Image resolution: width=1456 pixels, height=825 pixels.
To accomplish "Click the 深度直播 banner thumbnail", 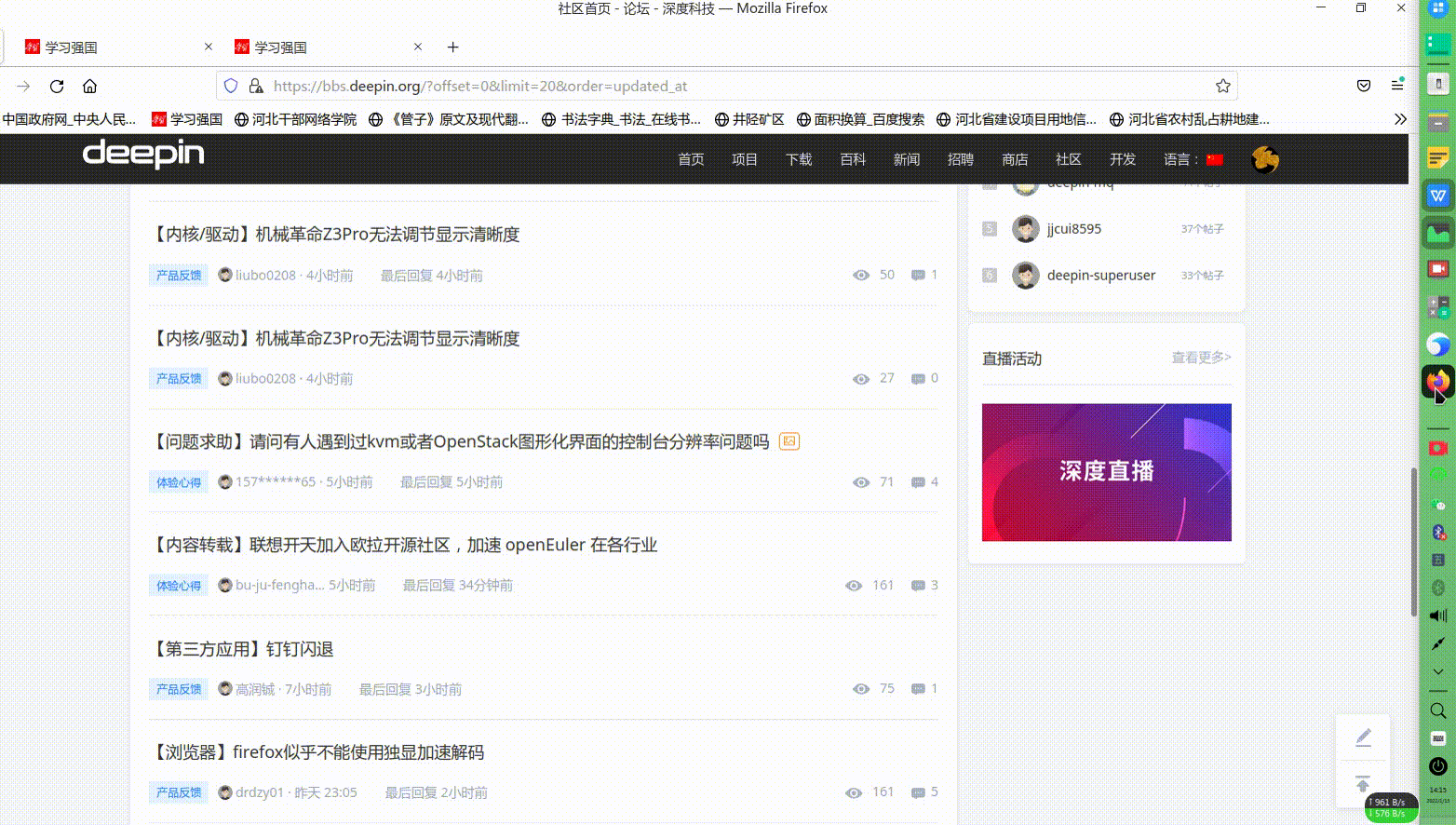I will point(1106,472).
